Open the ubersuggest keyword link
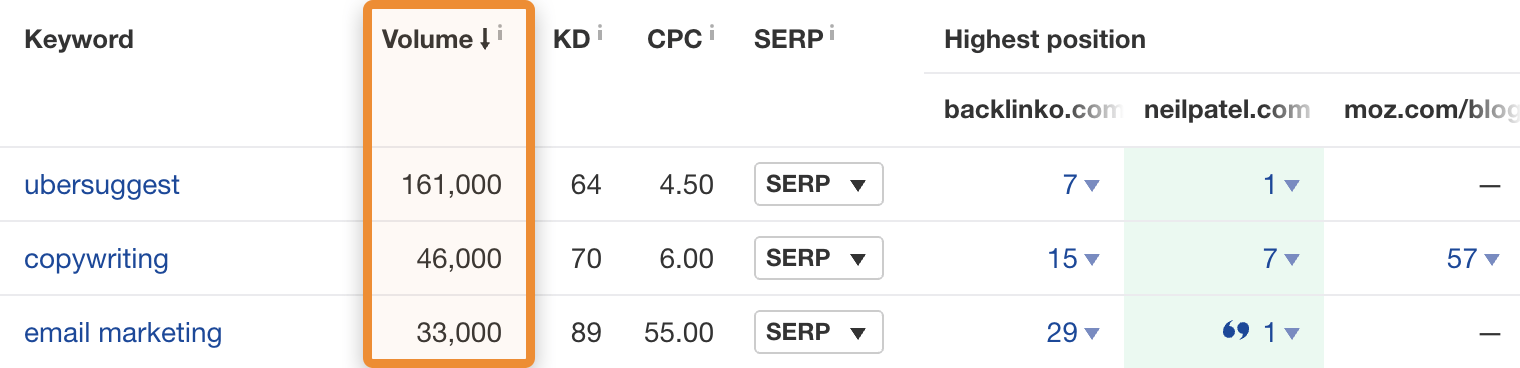 click(102, 185)
